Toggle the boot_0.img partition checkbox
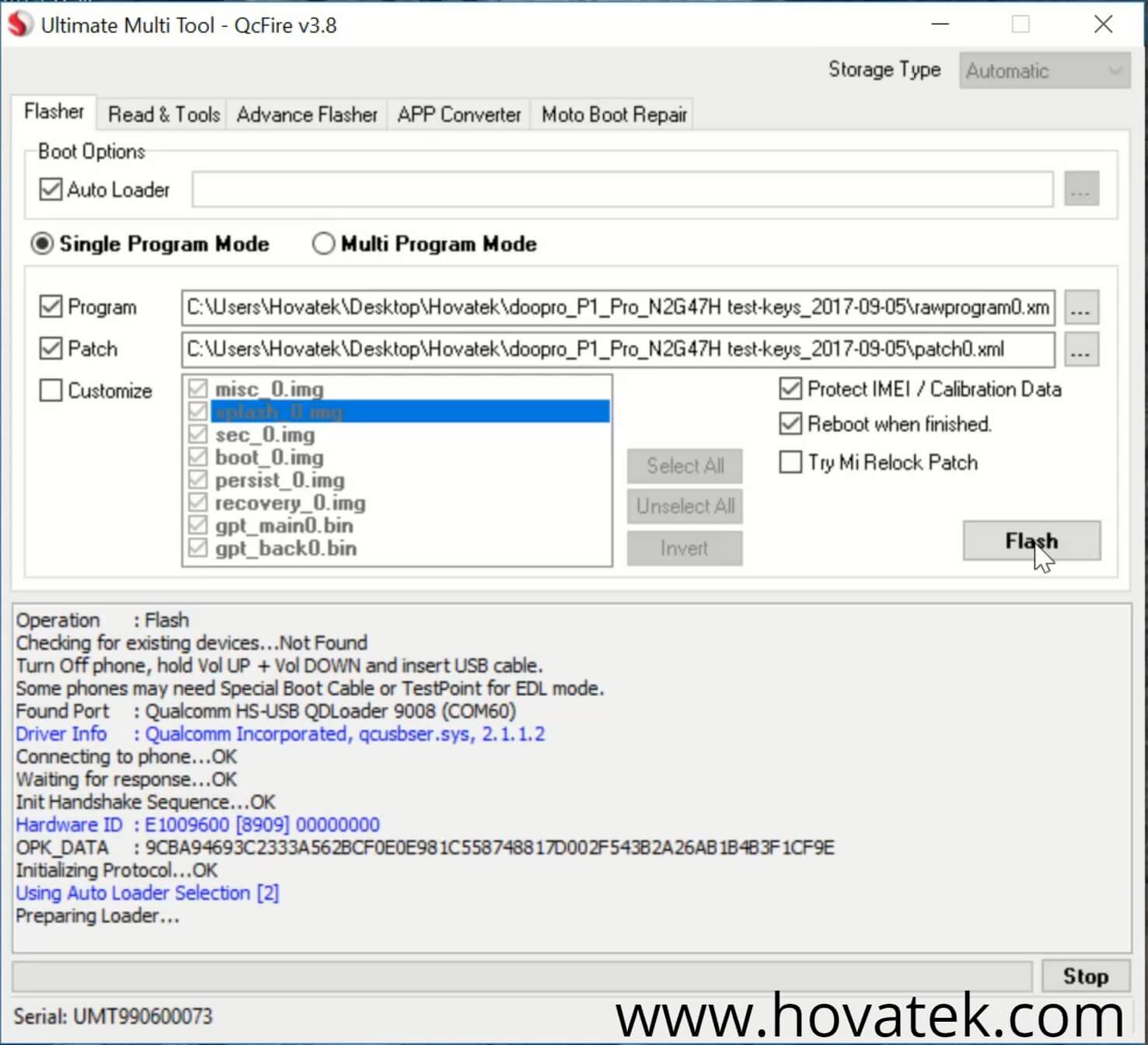 [198, 457]
